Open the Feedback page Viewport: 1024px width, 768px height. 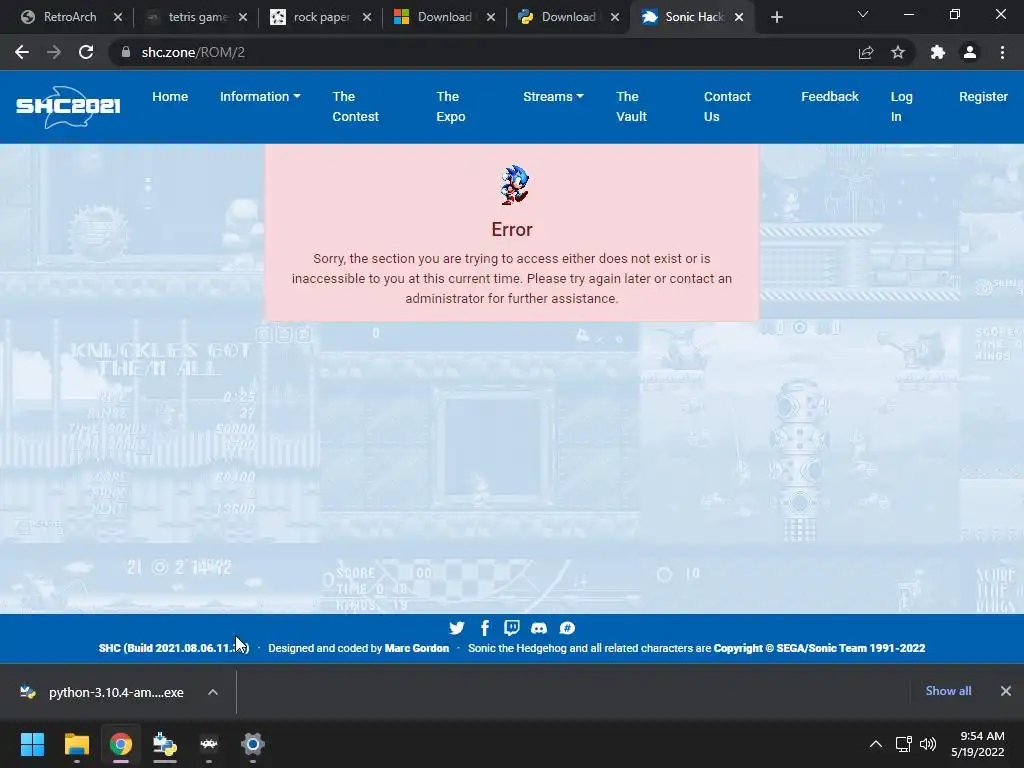[829, 97]
